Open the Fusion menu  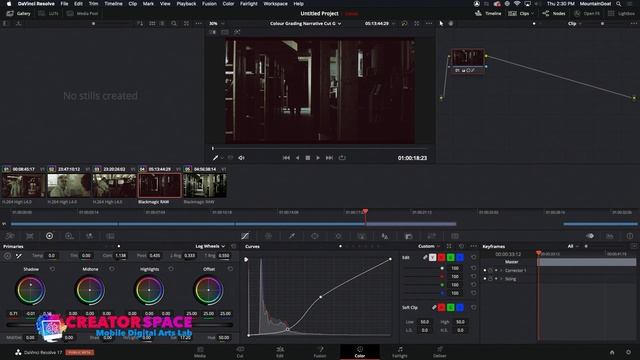click(209, 4)
